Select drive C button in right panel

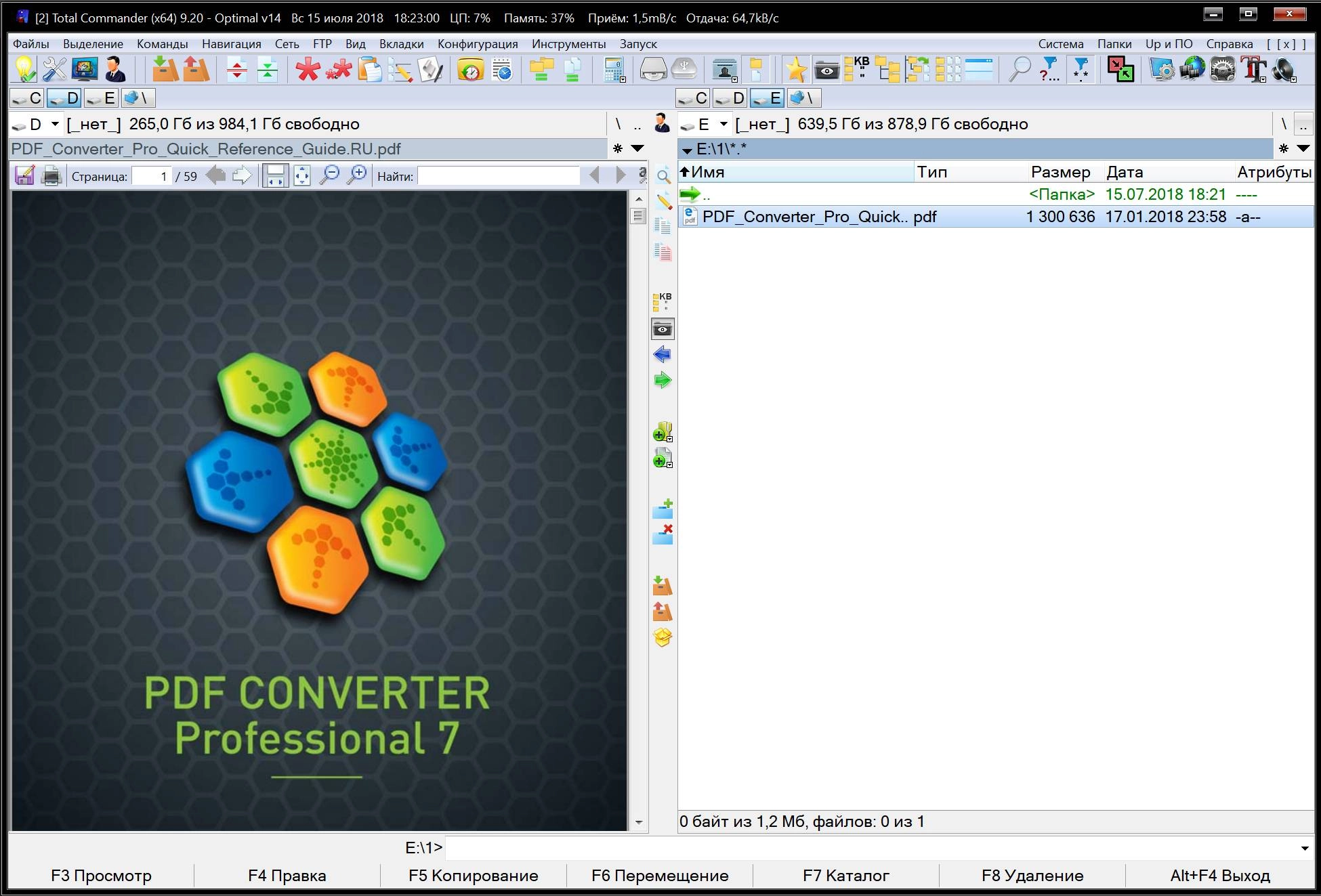click(694, 98)
